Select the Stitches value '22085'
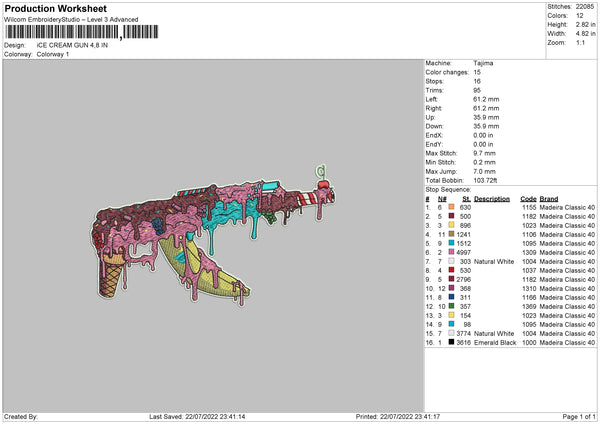 (585, 7)
